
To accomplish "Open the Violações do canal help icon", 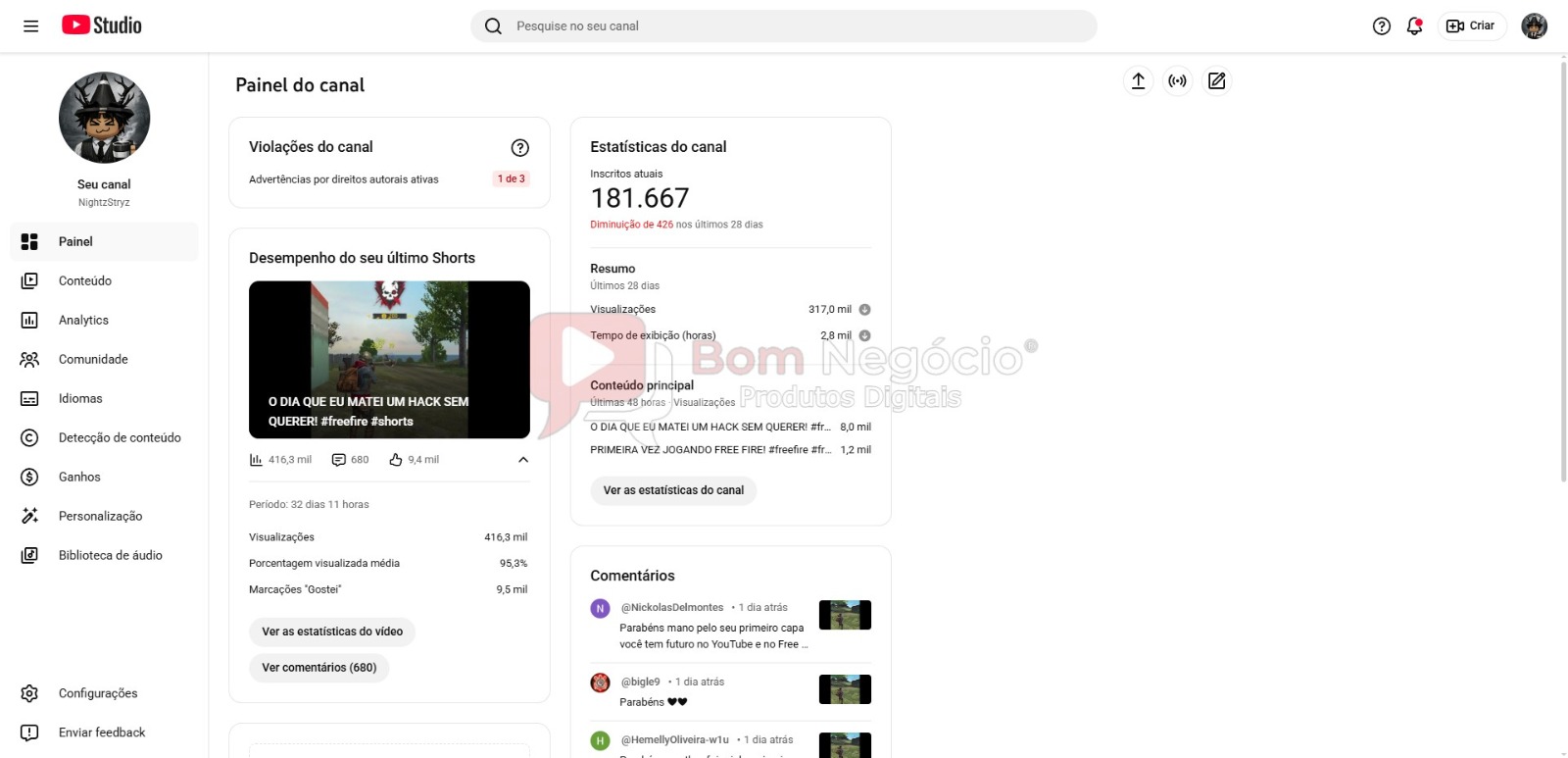I will (x=520, y=148).
